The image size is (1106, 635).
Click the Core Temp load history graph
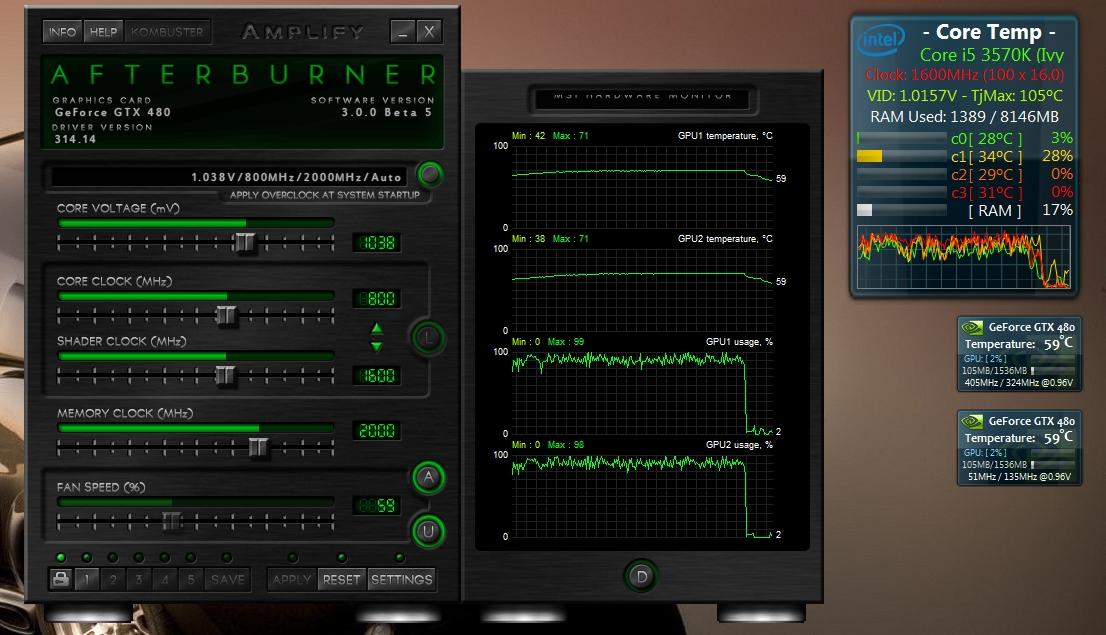(x=964, y=258)
